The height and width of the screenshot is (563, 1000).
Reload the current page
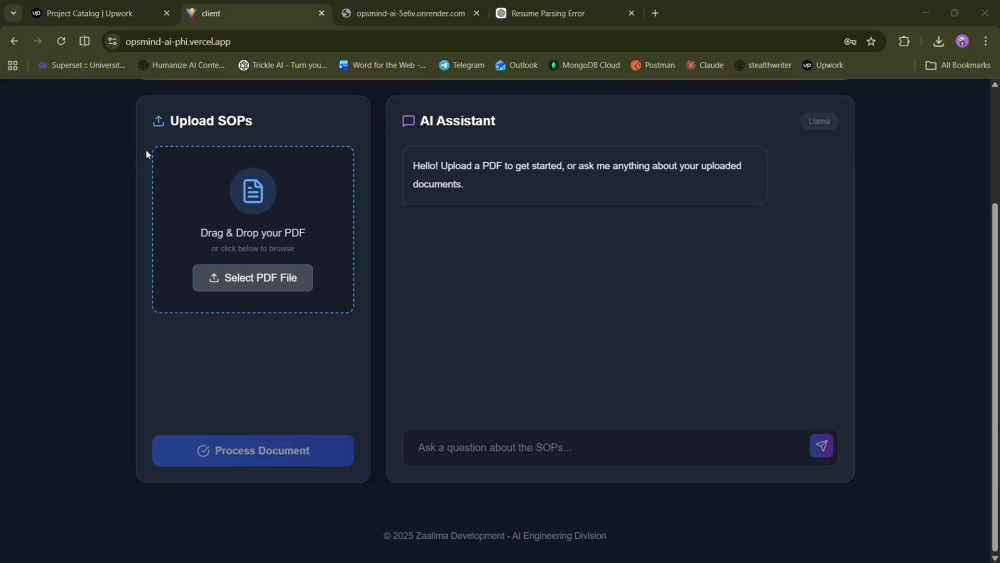(x=61, y=41)
